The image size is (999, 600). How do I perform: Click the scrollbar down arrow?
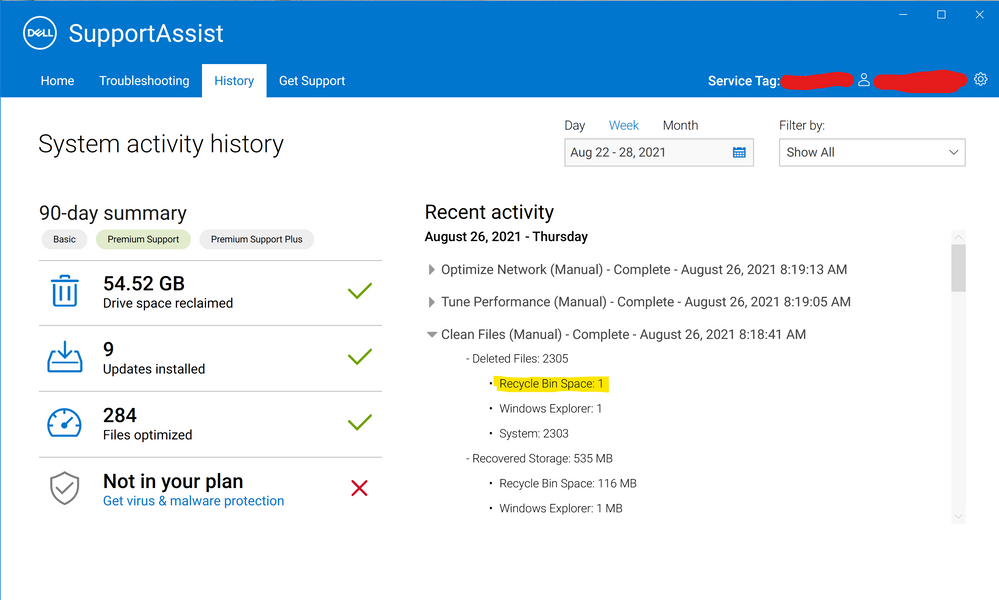[958, 517]
